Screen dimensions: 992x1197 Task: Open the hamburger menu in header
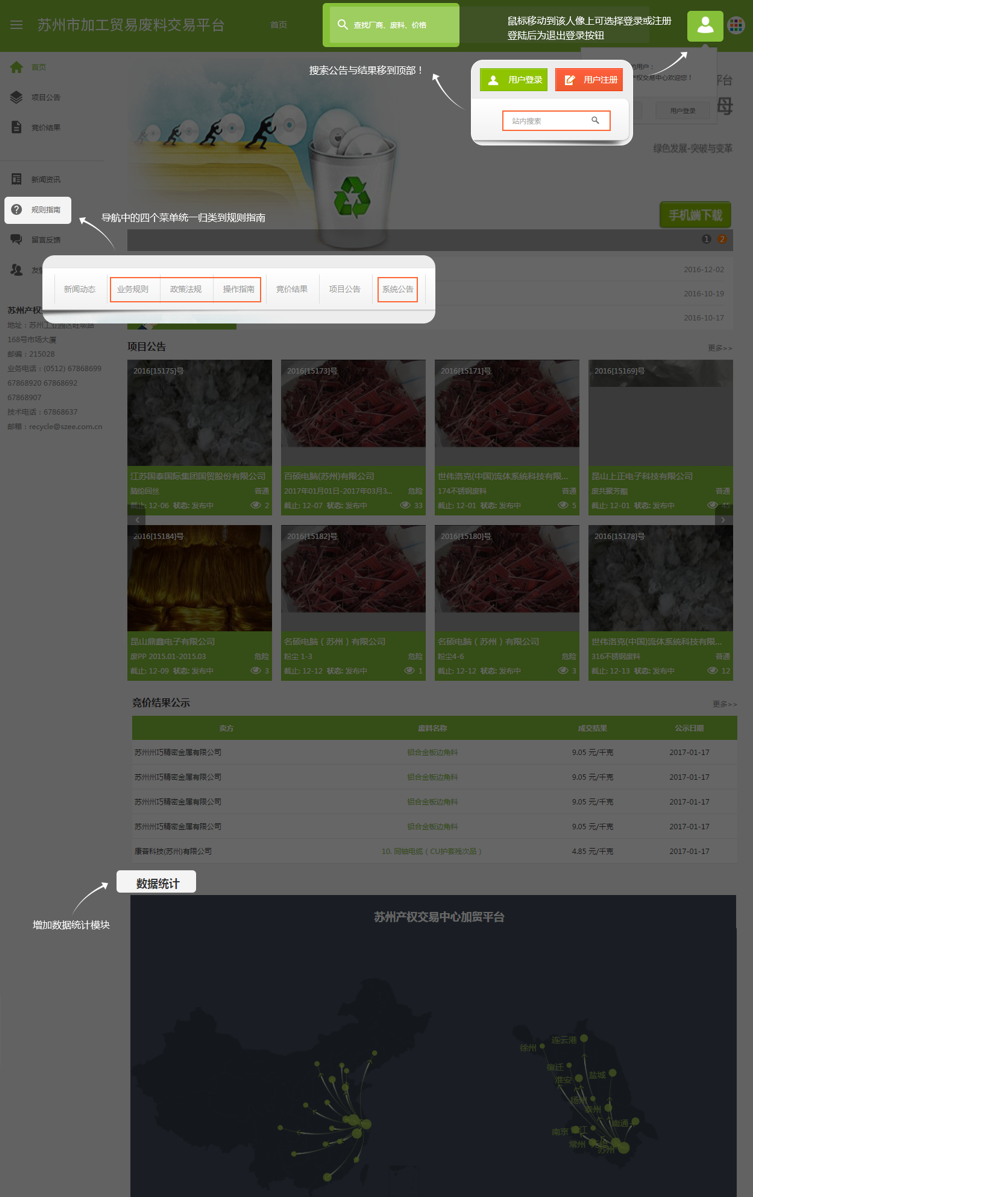pyautogui.click(x=16, y=25)
